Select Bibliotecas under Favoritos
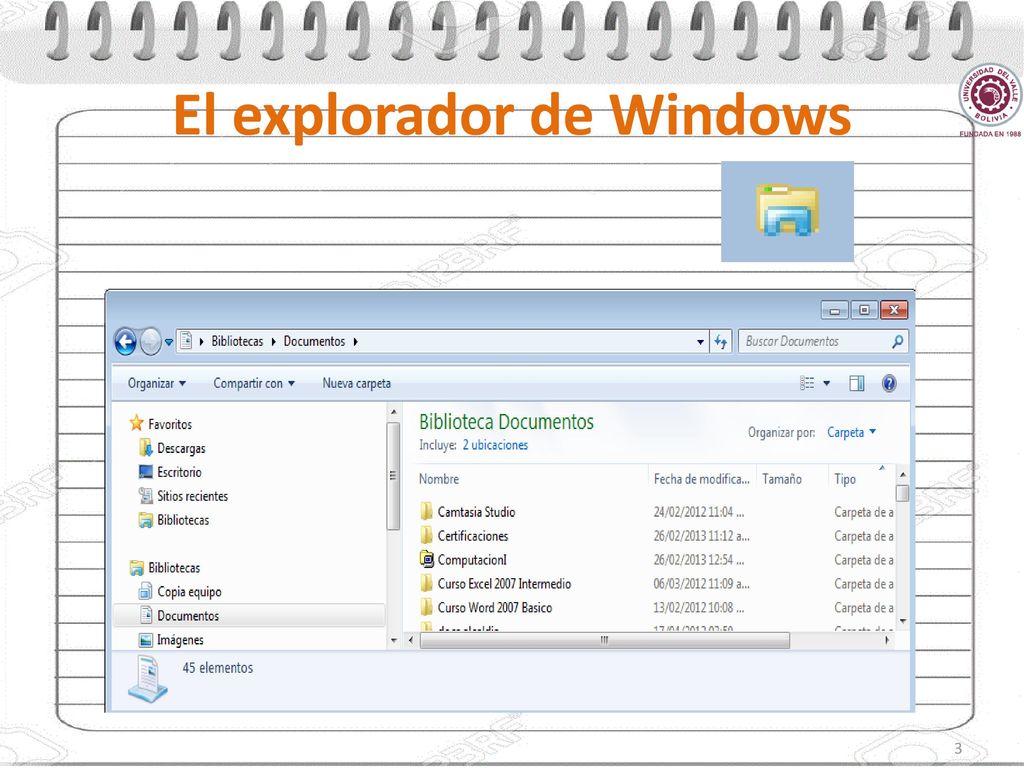Screen dimensions: 1024x768 (183, 520)
